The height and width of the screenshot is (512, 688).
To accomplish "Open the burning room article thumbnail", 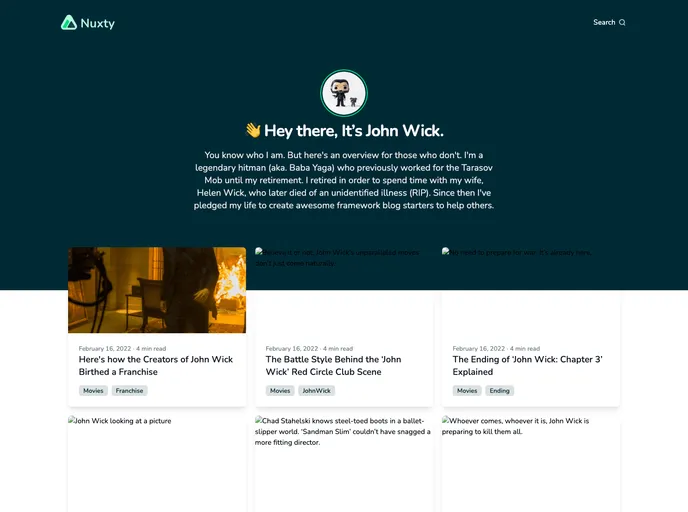I will click(x=157, y=290).
